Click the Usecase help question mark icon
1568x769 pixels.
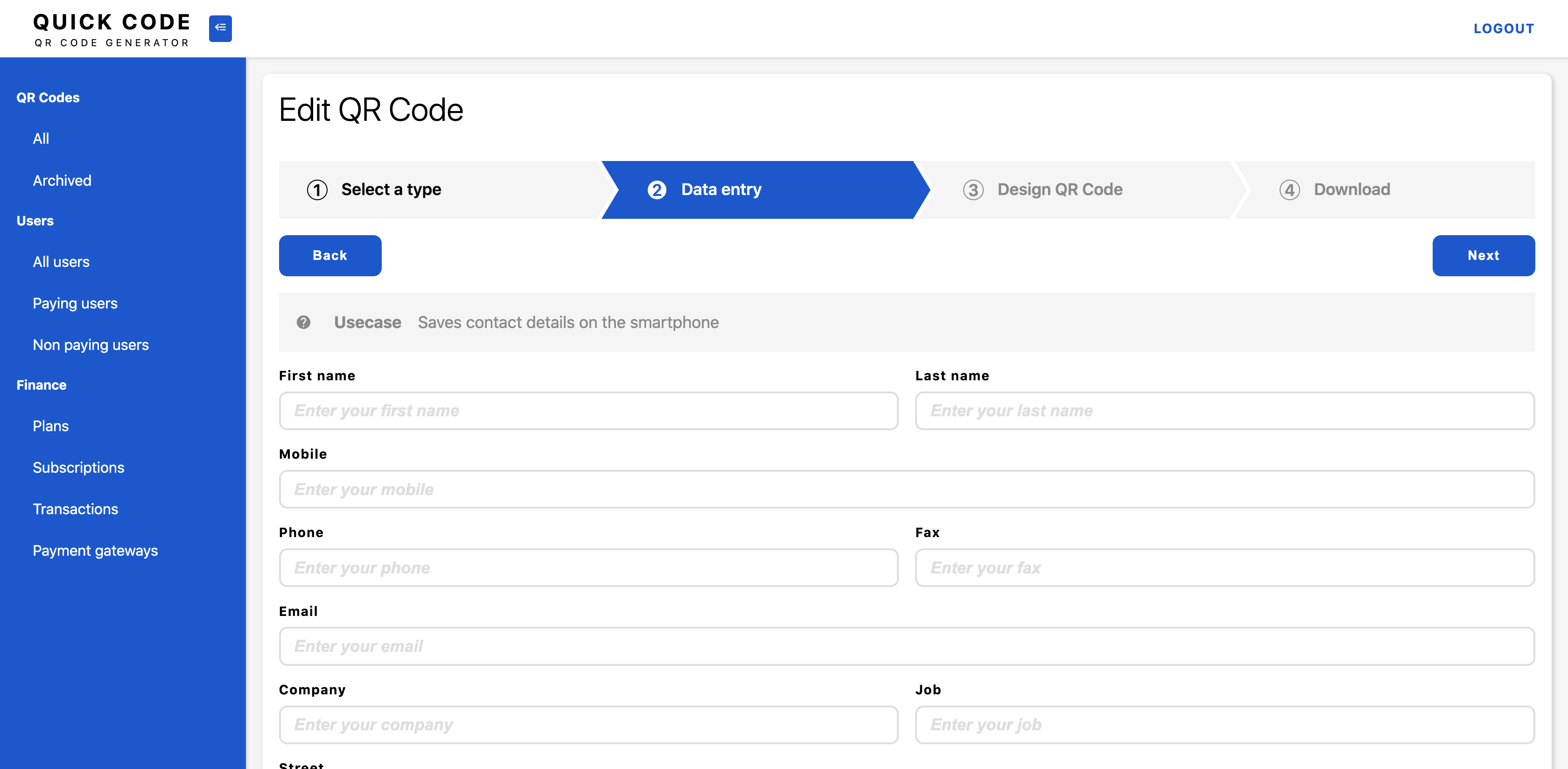click(303, 322)
